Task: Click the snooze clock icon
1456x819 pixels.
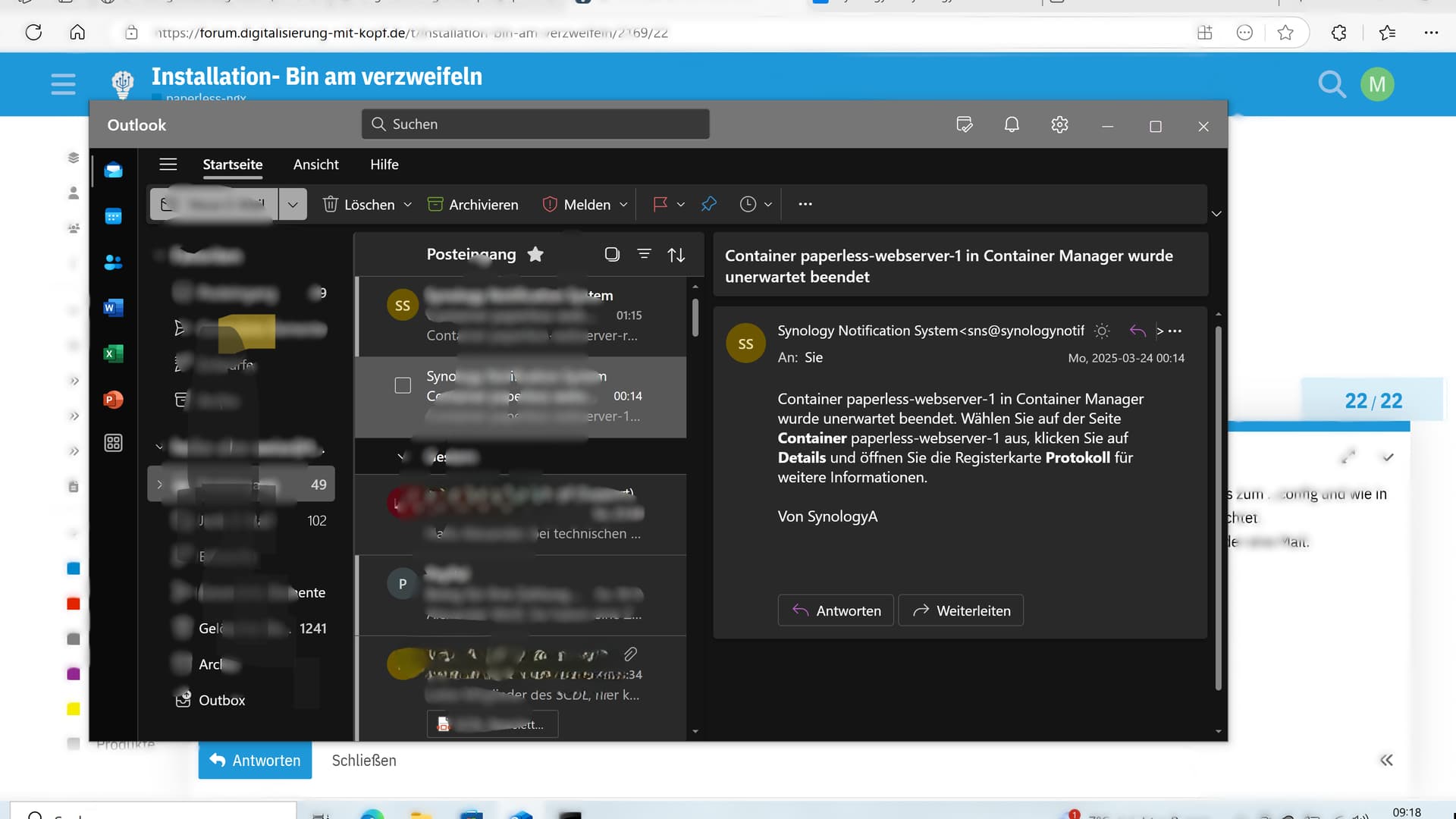Action: point(748,204)
